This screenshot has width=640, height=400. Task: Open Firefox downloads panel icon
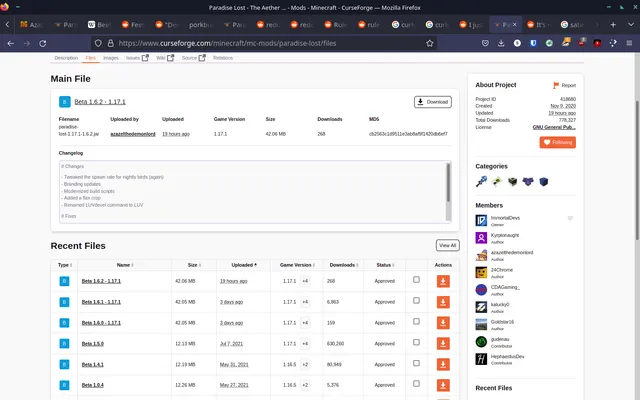[x=501, y=43]
